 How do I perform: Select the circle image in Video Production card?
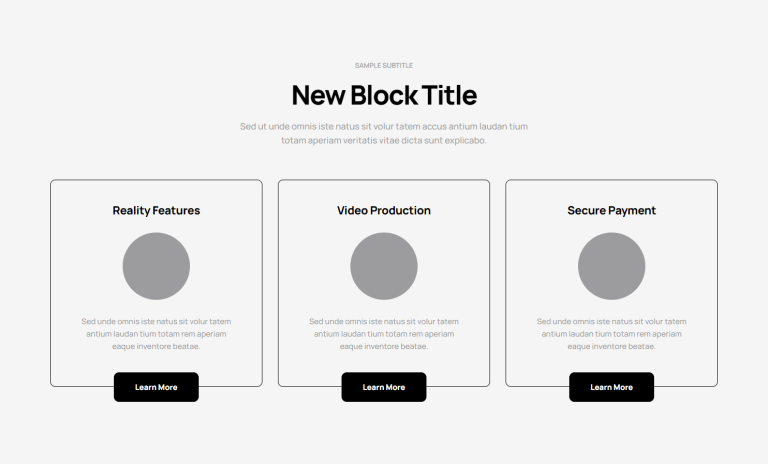pos(384,266)
